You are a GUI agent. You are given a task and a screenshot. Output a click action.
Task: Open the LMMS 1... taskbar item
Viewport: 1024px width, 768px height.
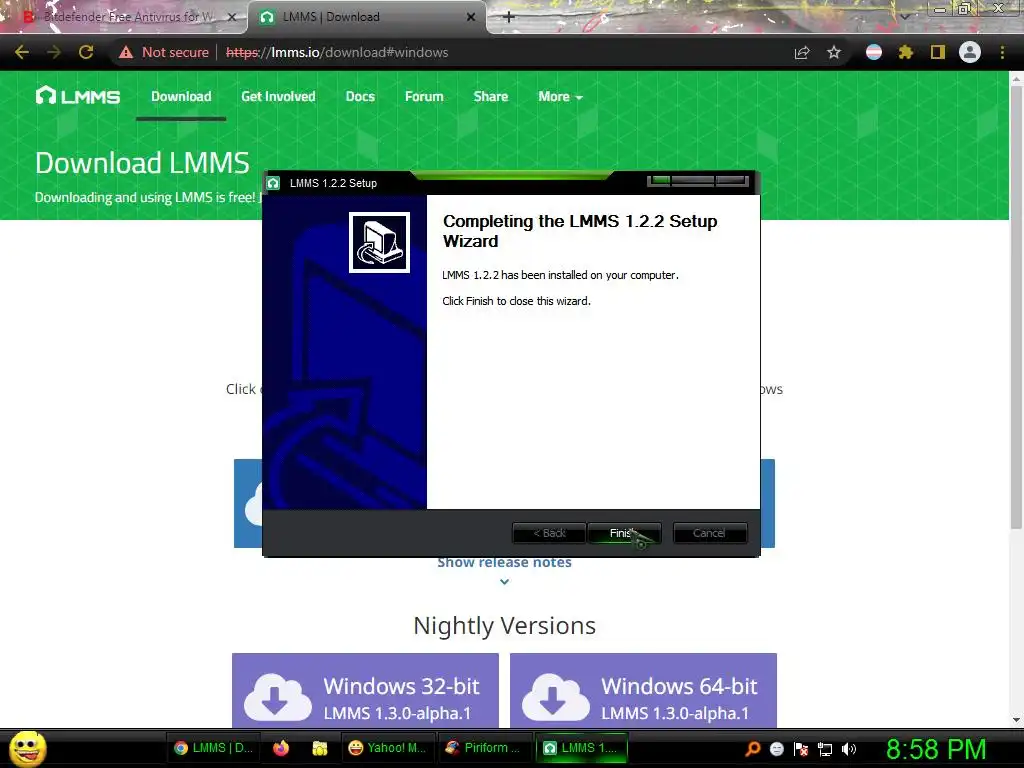click(581, 748)
